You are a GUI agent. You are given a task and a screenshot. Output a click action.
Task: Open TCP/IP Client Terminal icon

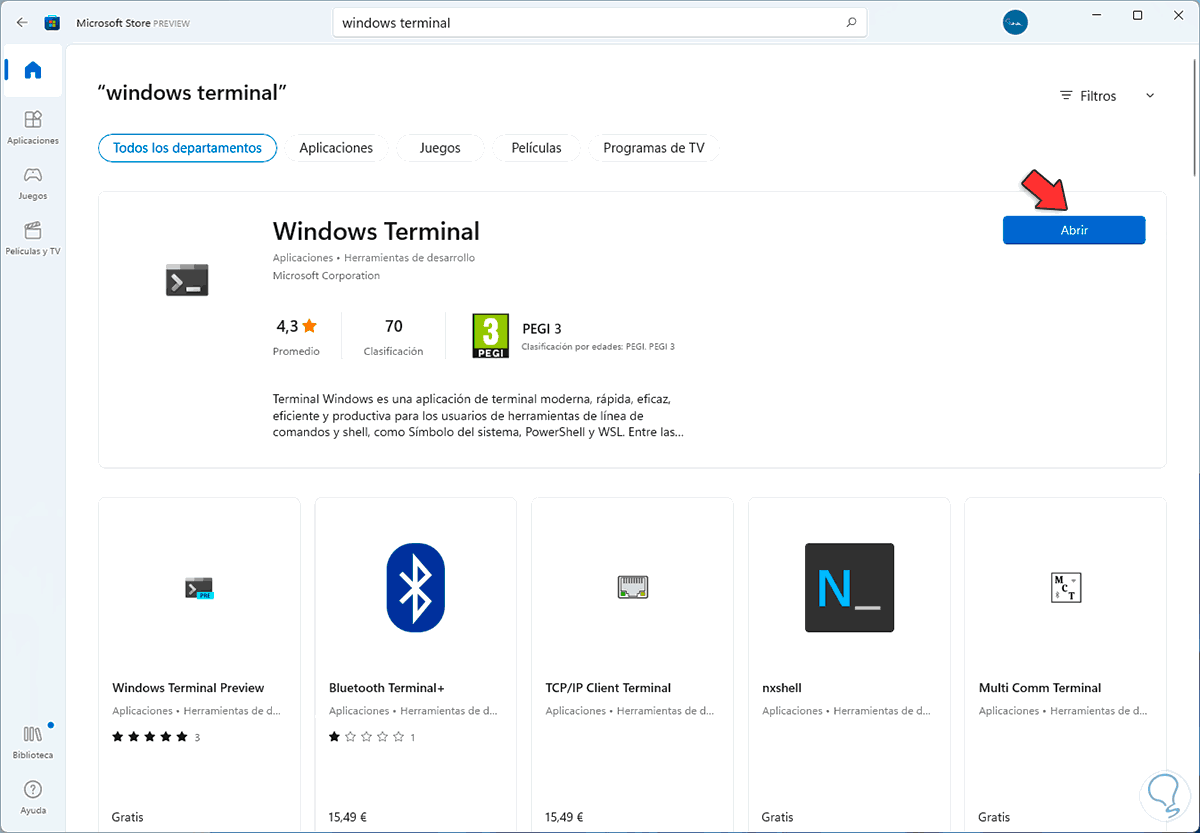click(x=633, y=588)
